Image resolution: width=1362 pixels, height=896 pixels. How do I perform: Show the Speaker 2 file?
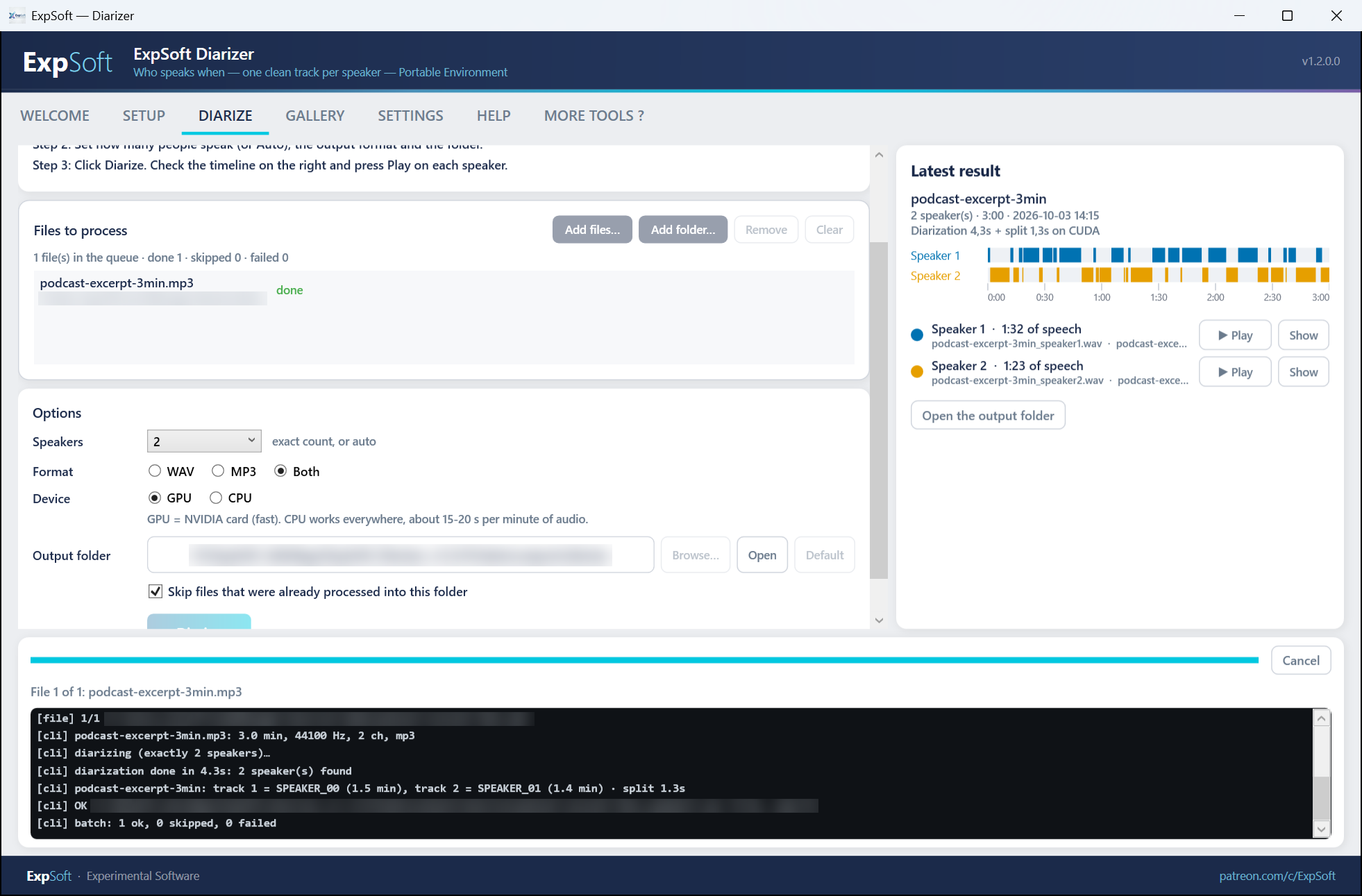[x=1303, y=372]
